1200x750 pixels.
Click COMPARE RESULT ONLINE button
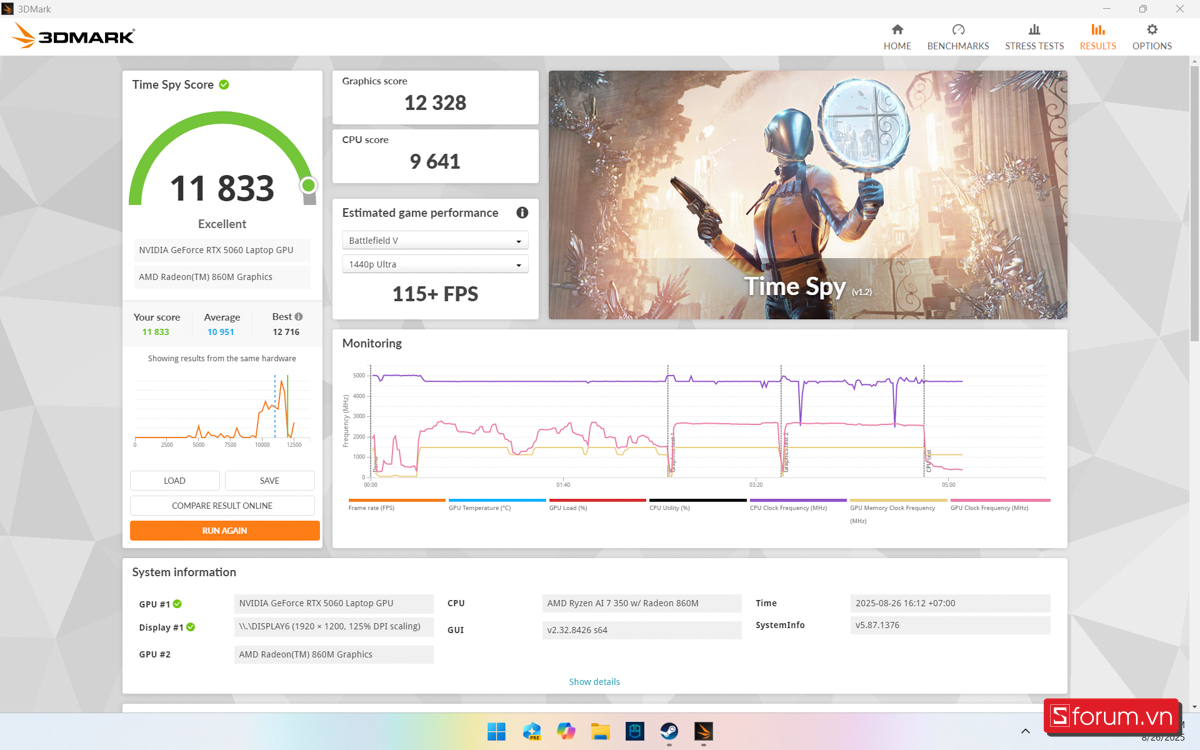click(222, 506)
